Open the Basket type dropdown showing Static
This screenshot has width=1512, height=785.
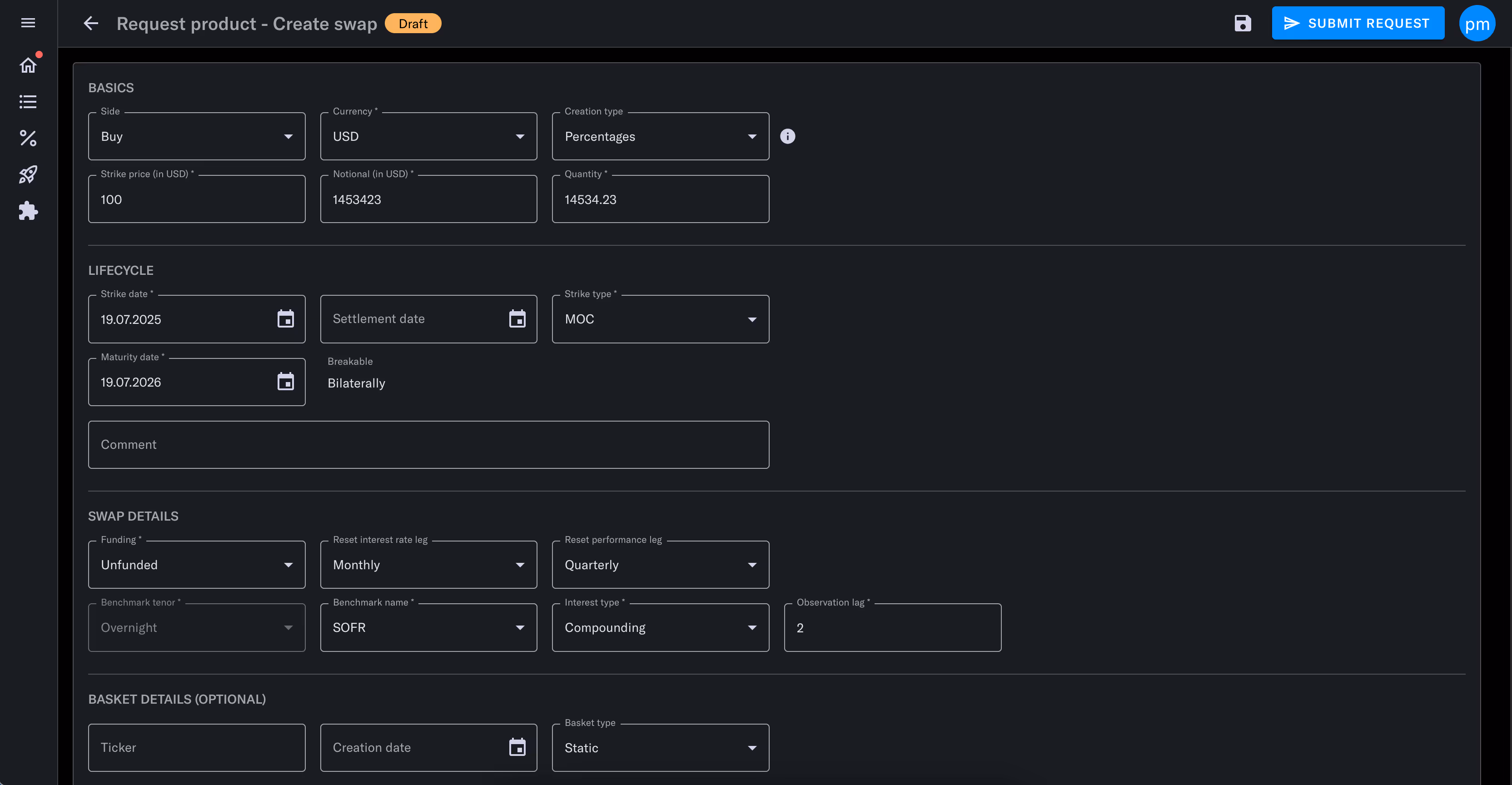660,747
